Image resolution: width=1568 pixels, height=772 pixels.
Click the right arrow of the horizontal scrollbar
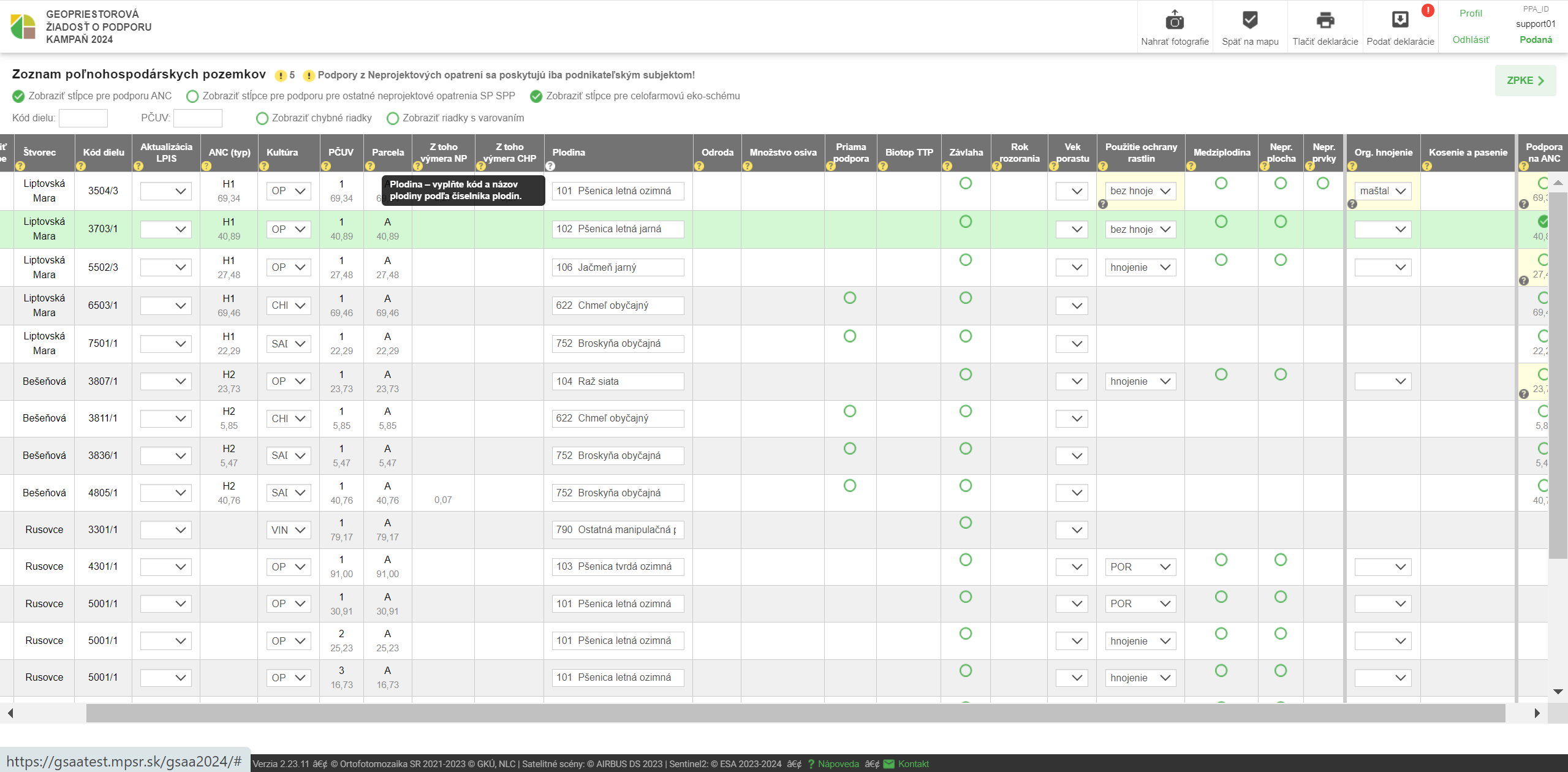pyautogui.click(x=1537, y=713)
